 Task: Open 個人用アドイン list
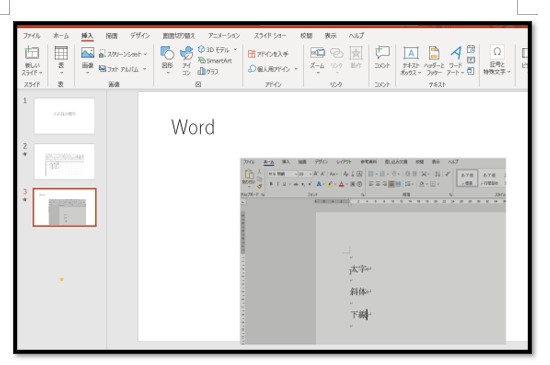pos(269,69)
